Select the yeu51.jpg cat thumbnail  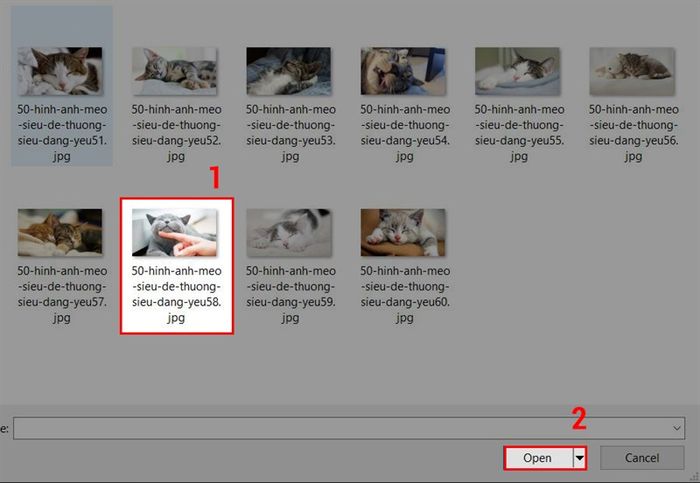pyautogui.click(x=60, y=71)
